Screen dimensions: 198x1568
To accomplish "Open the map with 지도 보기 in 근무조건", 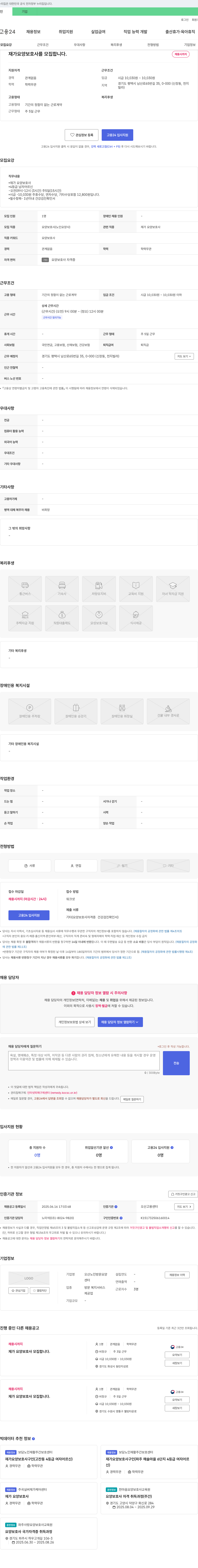I will tap(184, 356).
